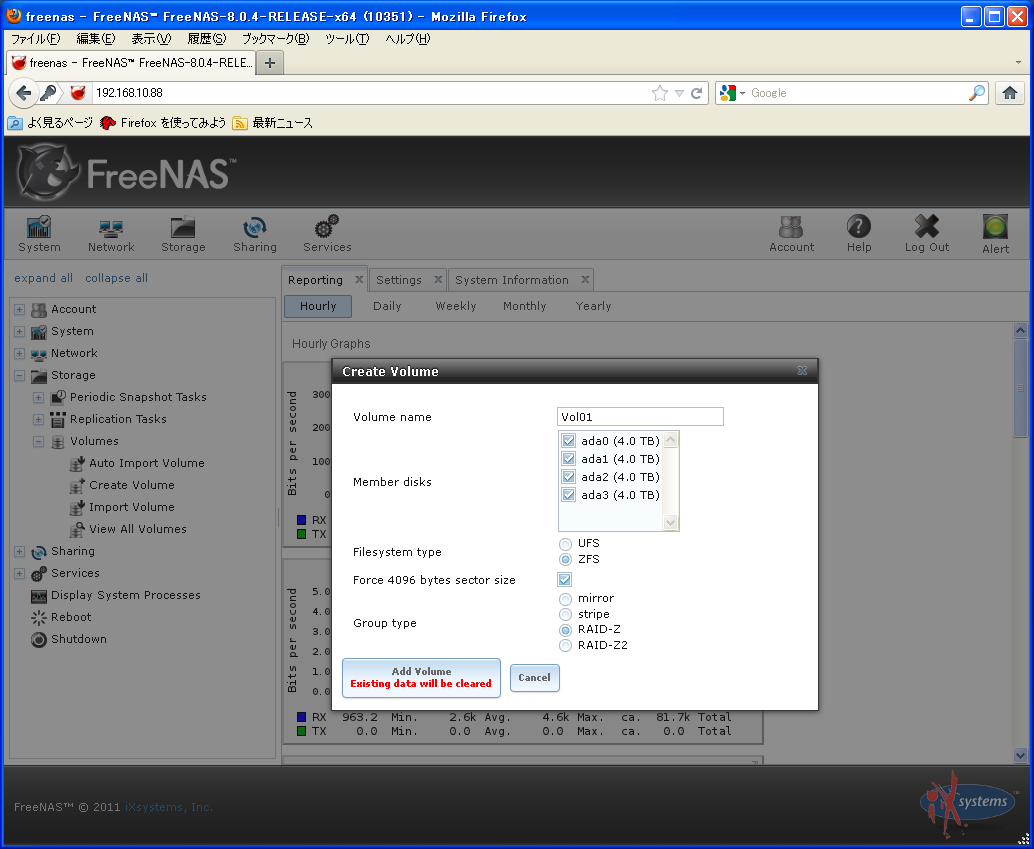Bookmark page with the star icon
The image size is (1034, 849).
pyautogui.click(x=659, y=93)
